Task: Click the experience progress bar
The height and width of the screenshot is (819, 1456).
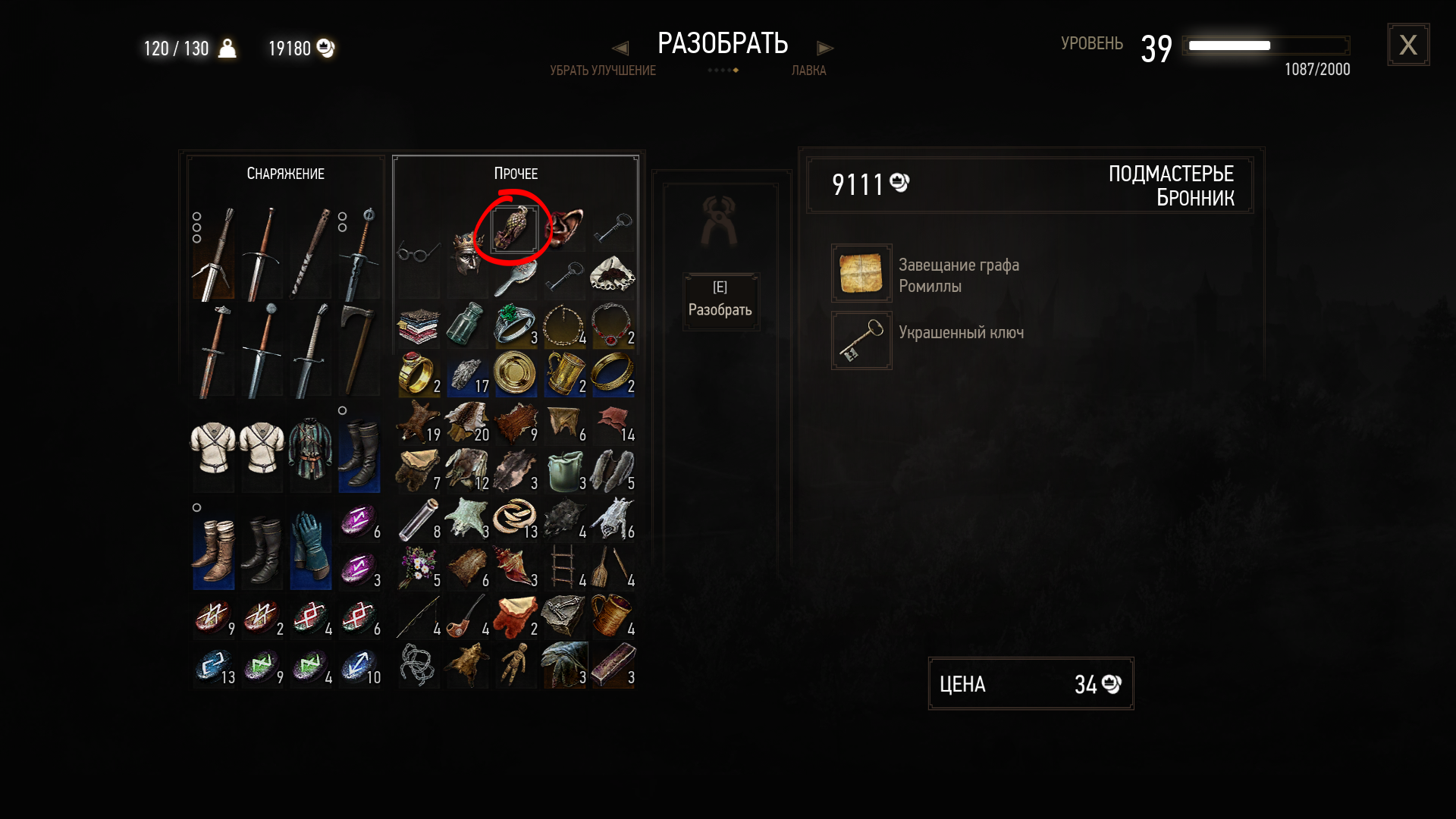Action: tap(1266, 45)
